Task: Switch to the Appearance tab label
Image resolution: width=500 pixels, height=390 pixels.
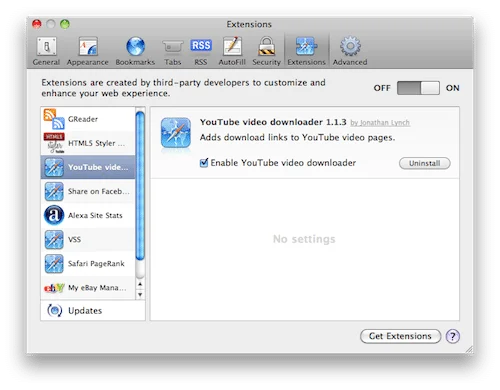Action: pyautogui.click(x=88, y=62)
